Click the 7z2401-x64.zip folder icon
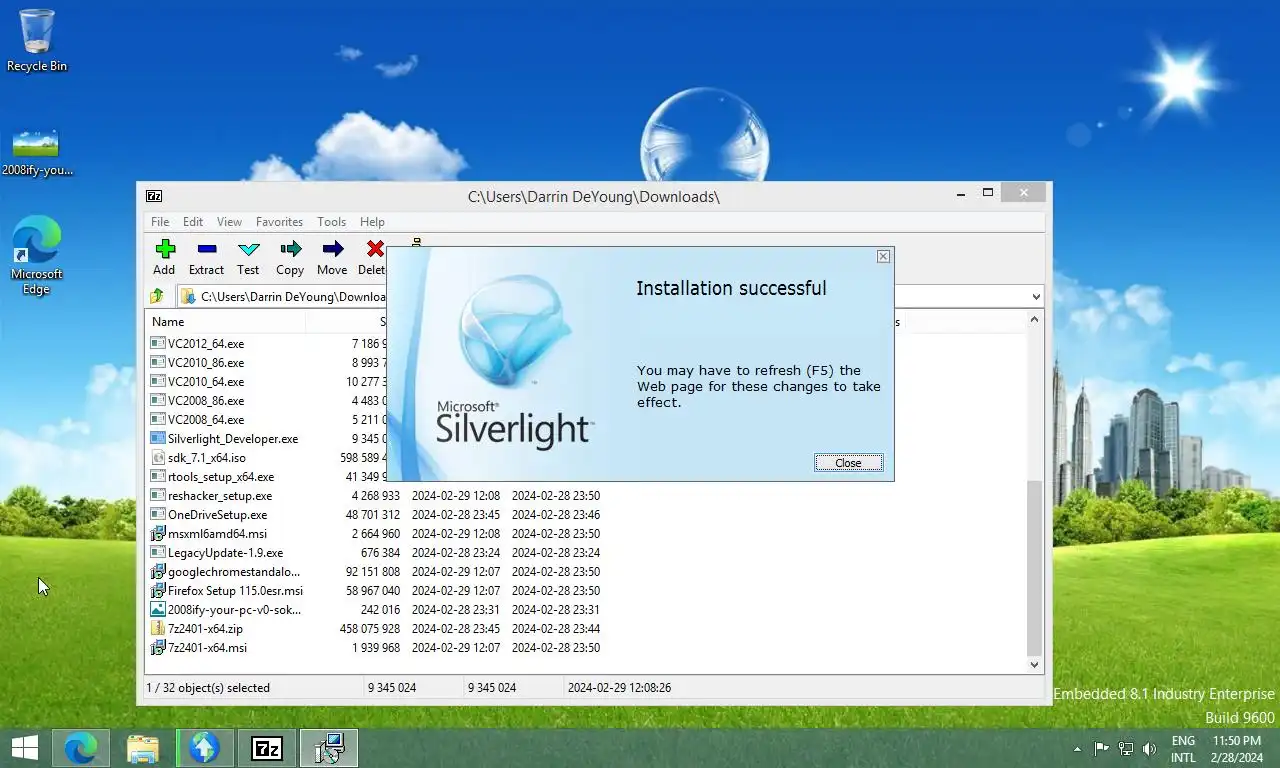 157,628
